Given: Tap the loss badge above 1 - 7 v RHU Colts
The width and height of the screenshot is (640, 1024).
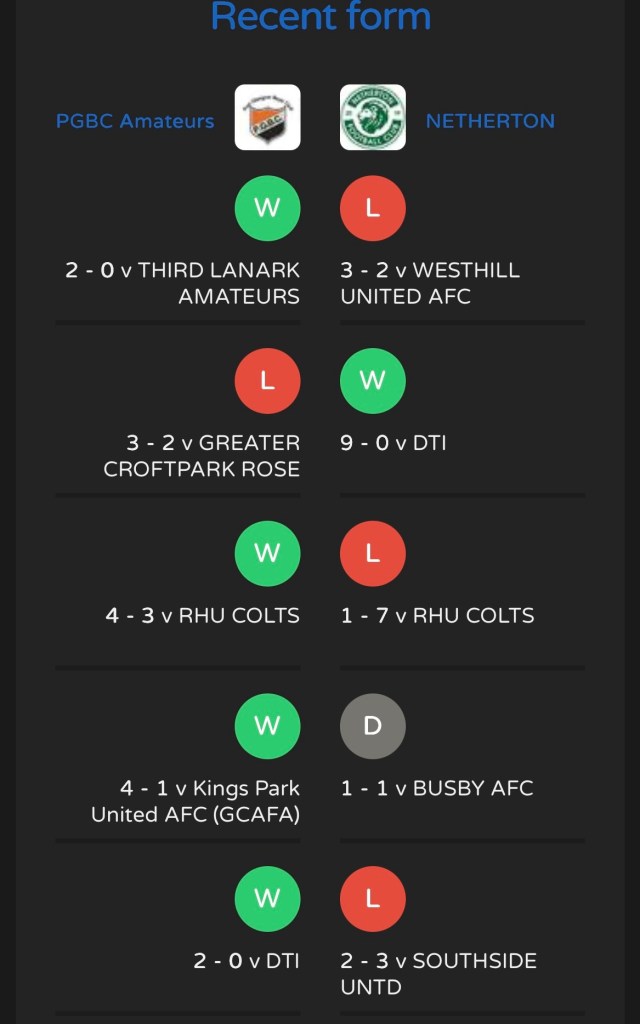Looking at the screenshot, I should coord(372,553).
